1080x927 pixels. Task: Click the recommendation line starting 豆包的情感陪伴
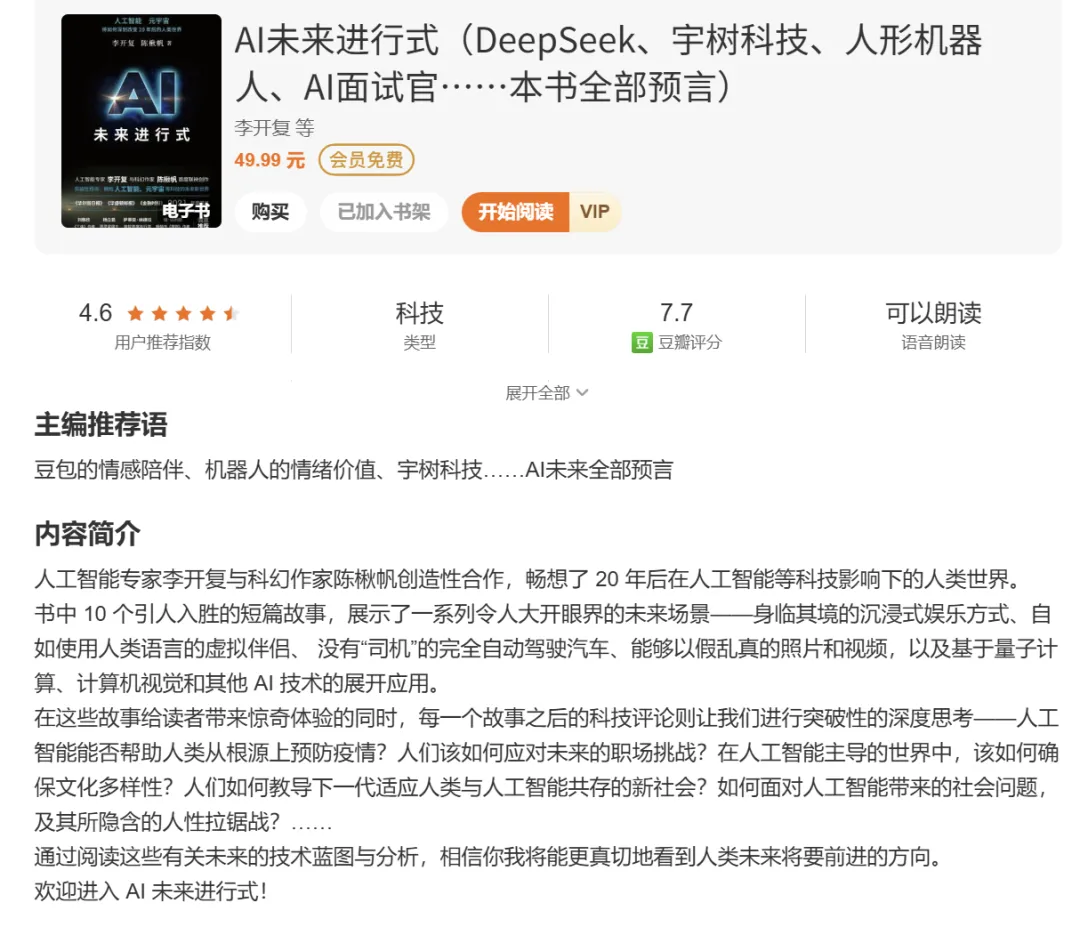(x=353, y=470)
